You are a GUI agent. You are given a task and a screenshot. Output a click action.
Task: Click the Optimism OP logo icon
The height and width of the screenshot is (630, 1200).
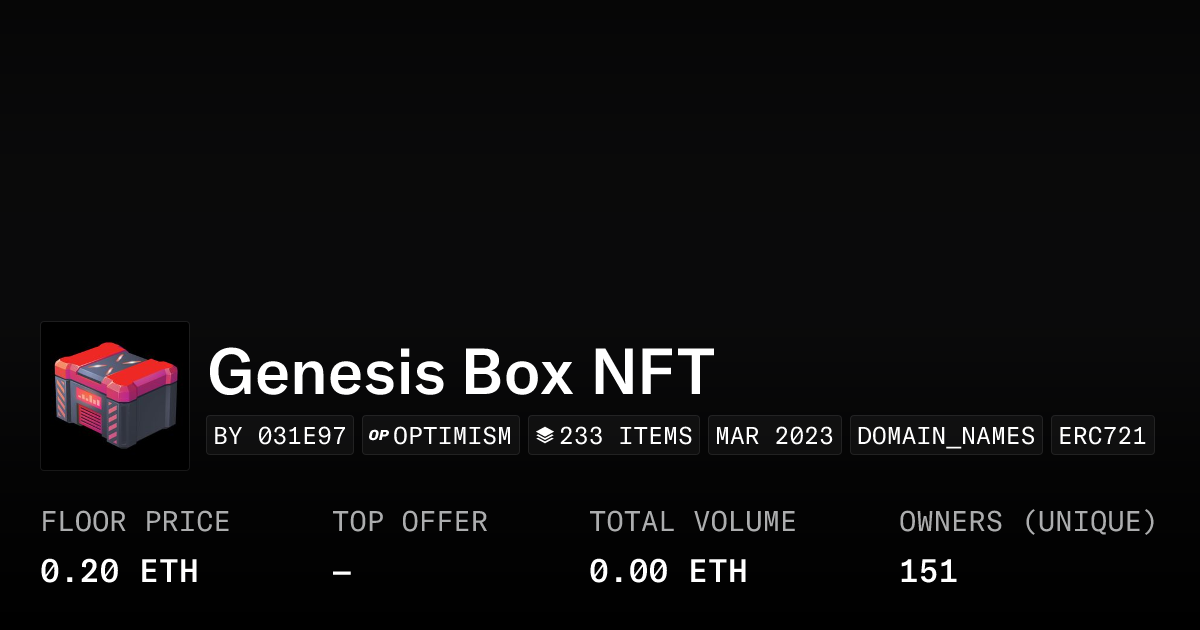click(x=378, y=435)
